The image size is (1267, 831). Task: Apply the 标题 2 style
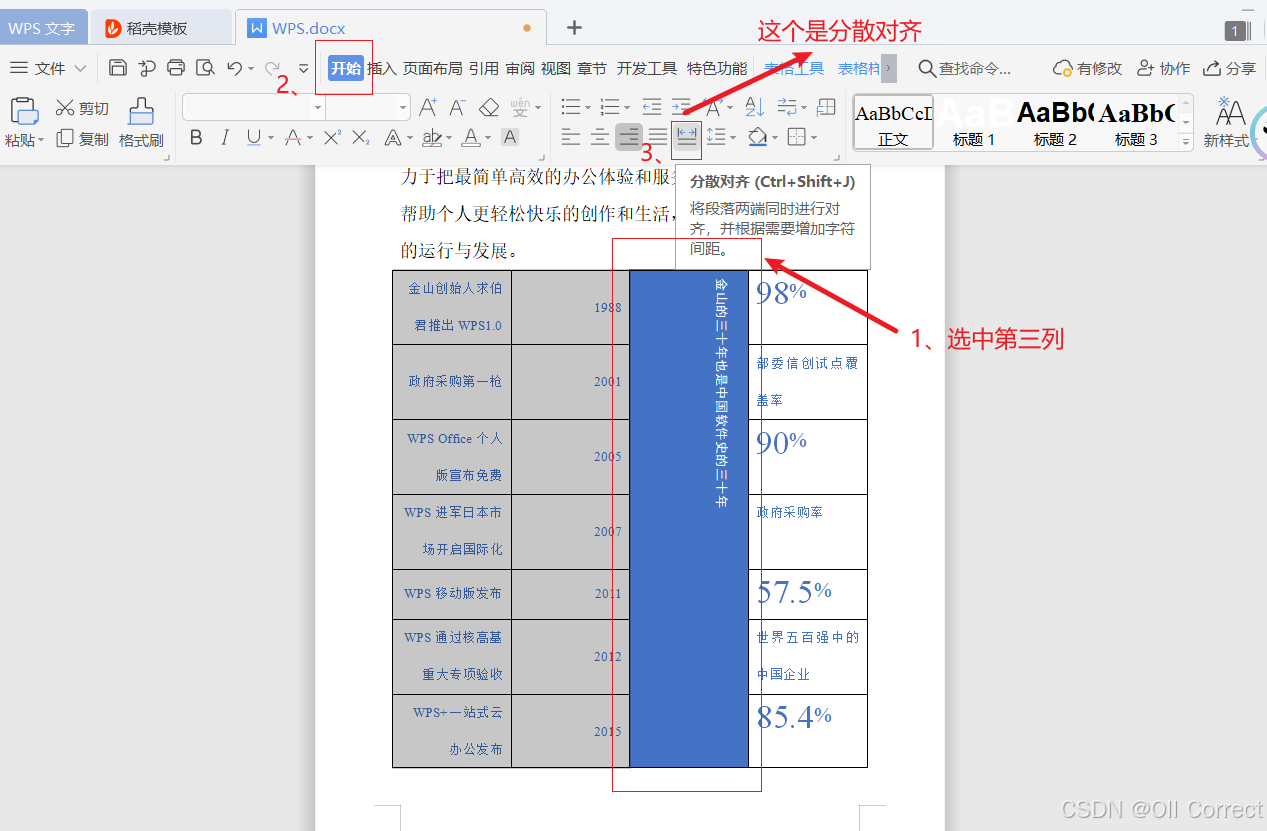(x=1055, y=122)
